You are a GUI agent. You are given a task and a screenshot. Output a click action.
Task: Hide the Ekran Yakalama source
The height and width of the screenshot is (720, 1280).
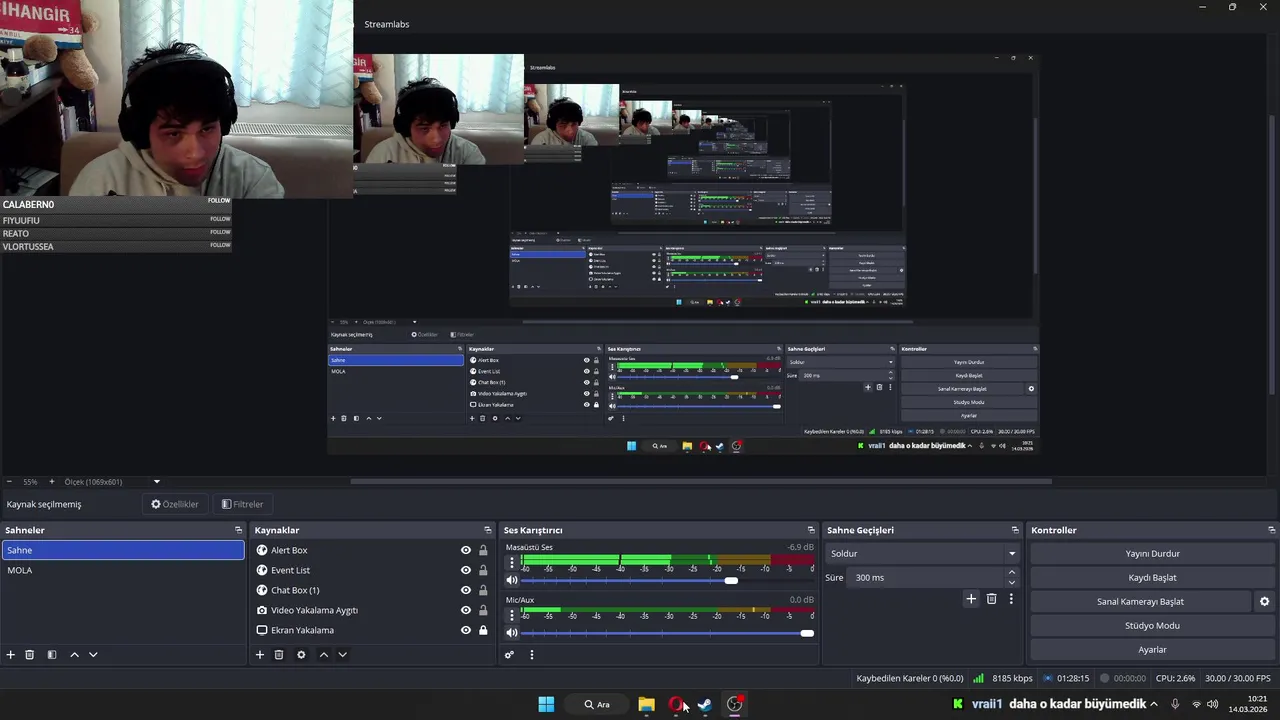(466, 630)
